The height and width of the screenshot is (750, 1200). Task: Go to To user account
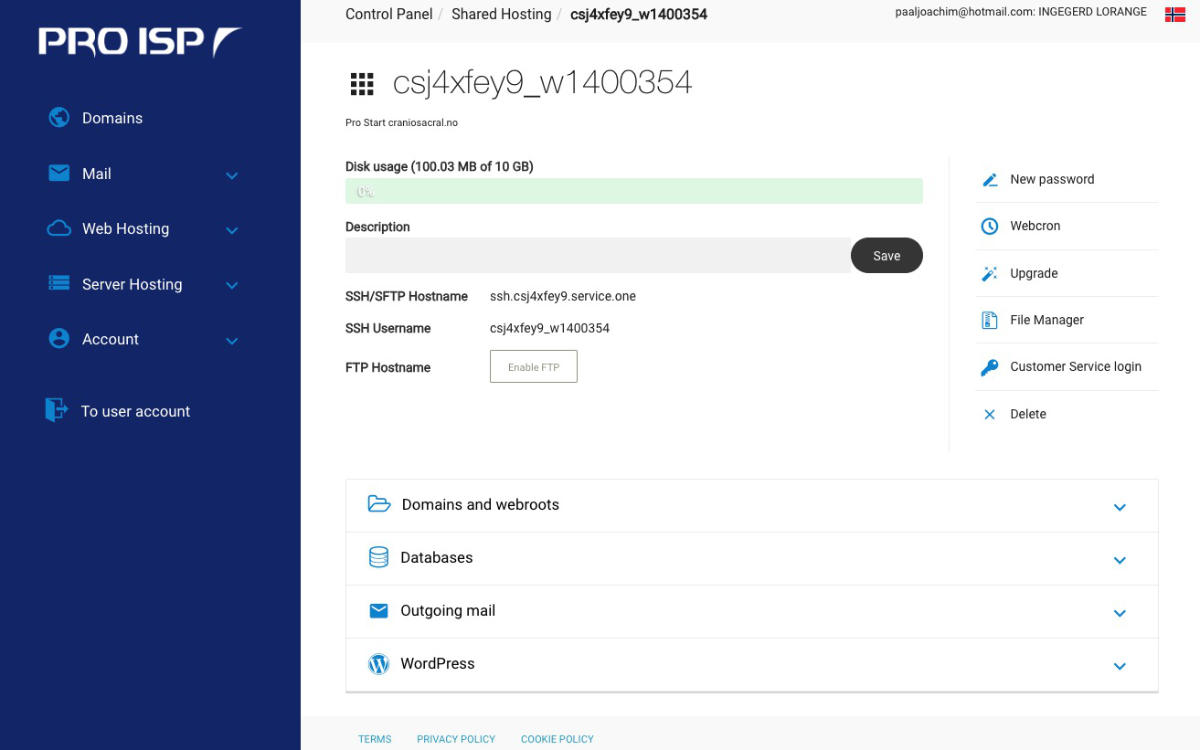pos(135,411)
